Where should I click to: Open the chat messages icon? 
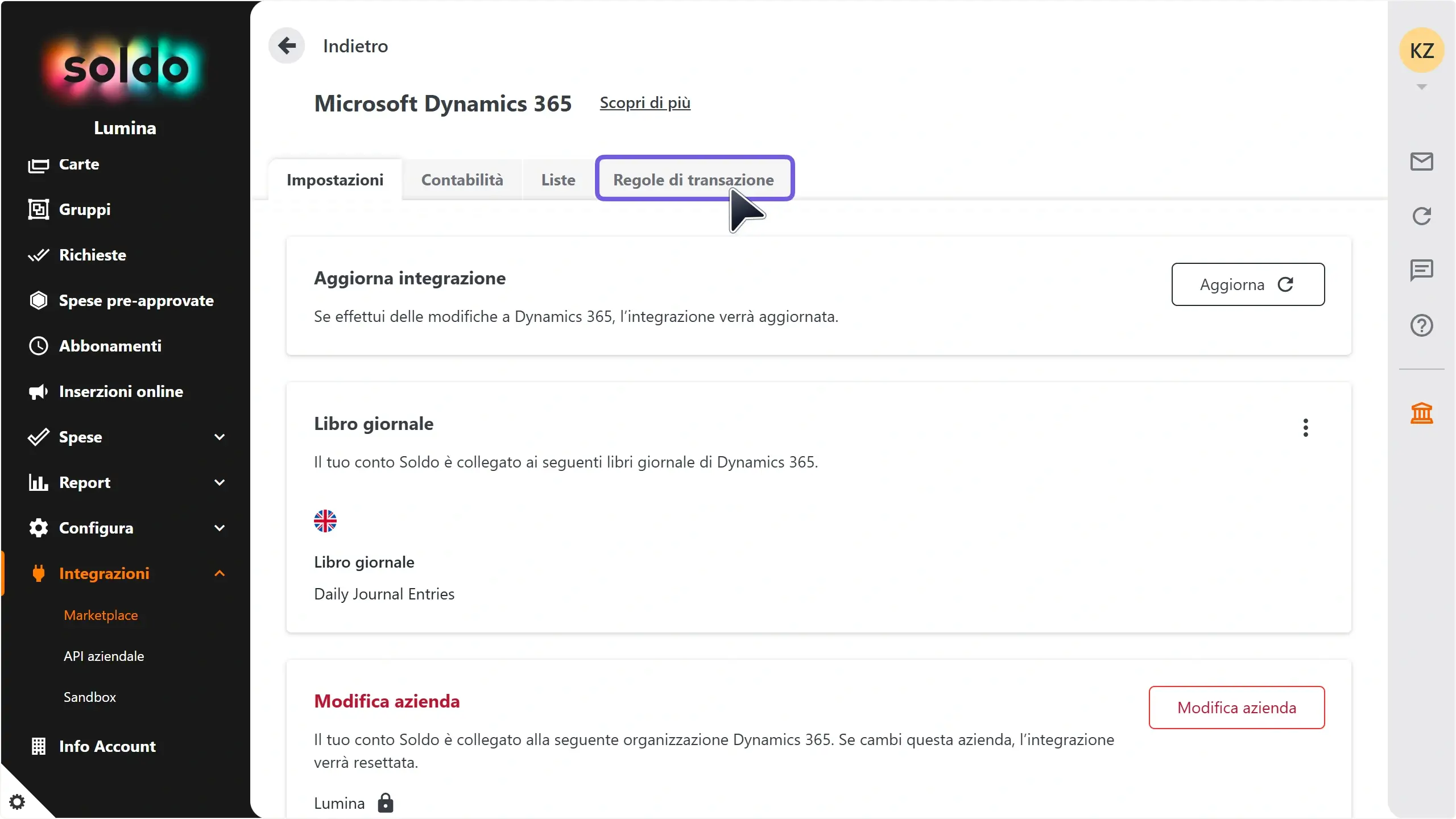tap(1421, 271)
